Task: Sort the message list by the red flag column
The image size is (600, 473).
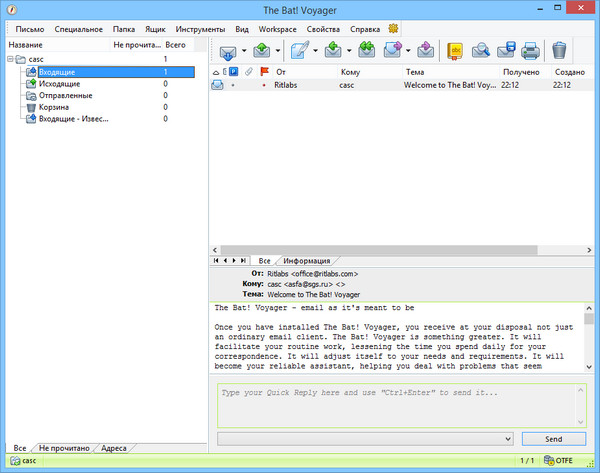Action: (264, 72)
